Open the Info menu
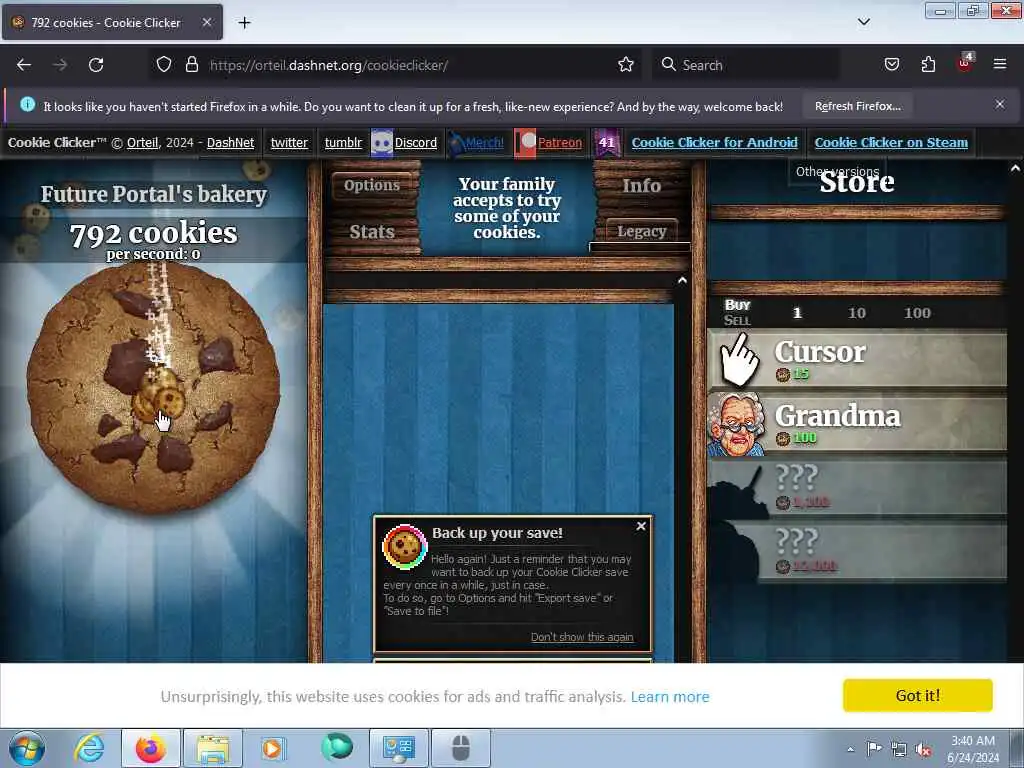Image resolution: width=1024 pixels, height=768 pixels. coord(641,185)
